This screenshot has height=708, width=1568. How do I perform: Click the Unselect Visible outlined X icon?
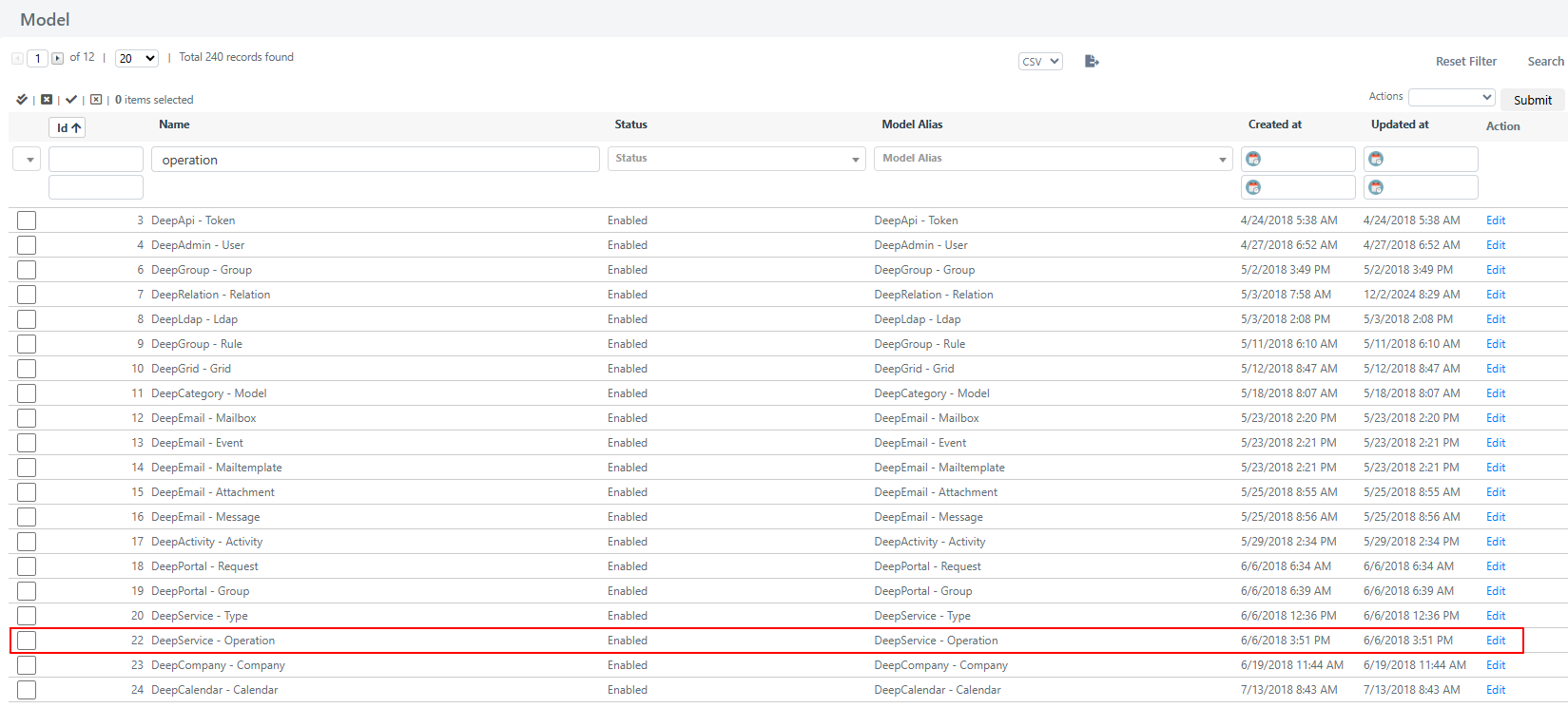(x=96, y=100)
